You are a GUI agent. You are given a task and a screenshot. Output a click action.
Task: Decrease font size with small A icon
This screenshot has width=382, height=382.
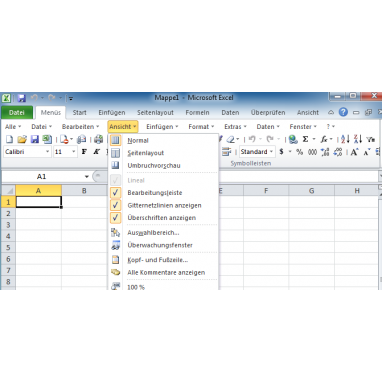tap(367, 153)
